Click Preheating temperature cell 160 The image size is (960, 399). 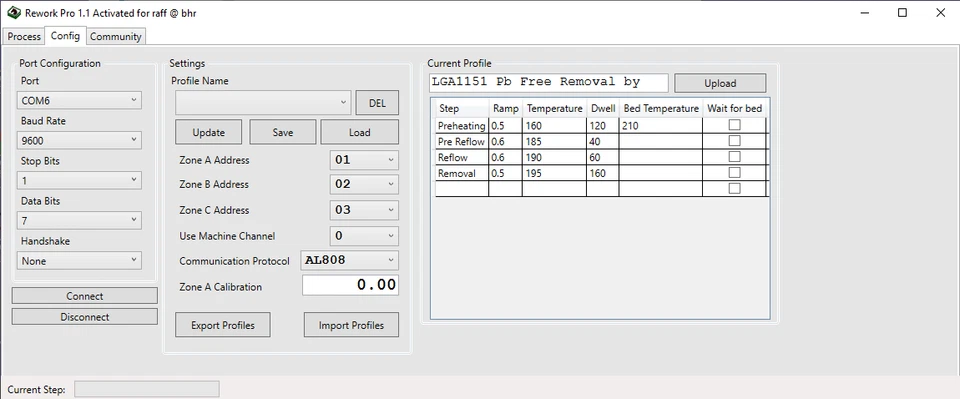[x=555, y=125]
